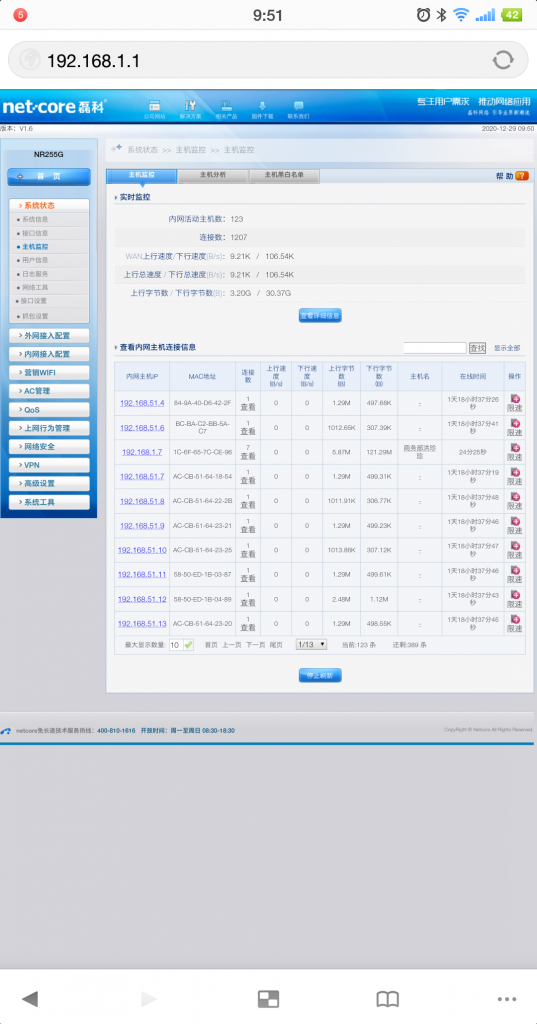Go to next page with 下一页
537x1024 pixels.
(x=255, y=645)
